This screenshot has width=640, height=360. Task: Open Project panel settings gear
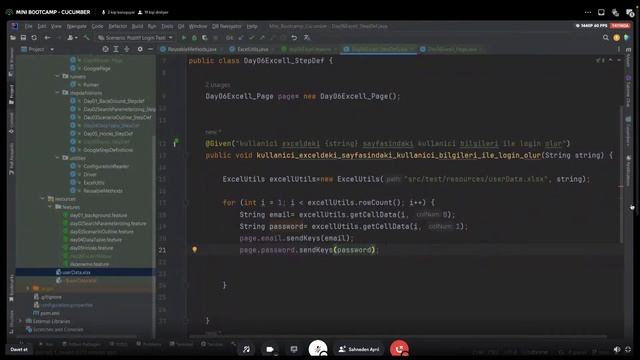(x=140, y=49)
